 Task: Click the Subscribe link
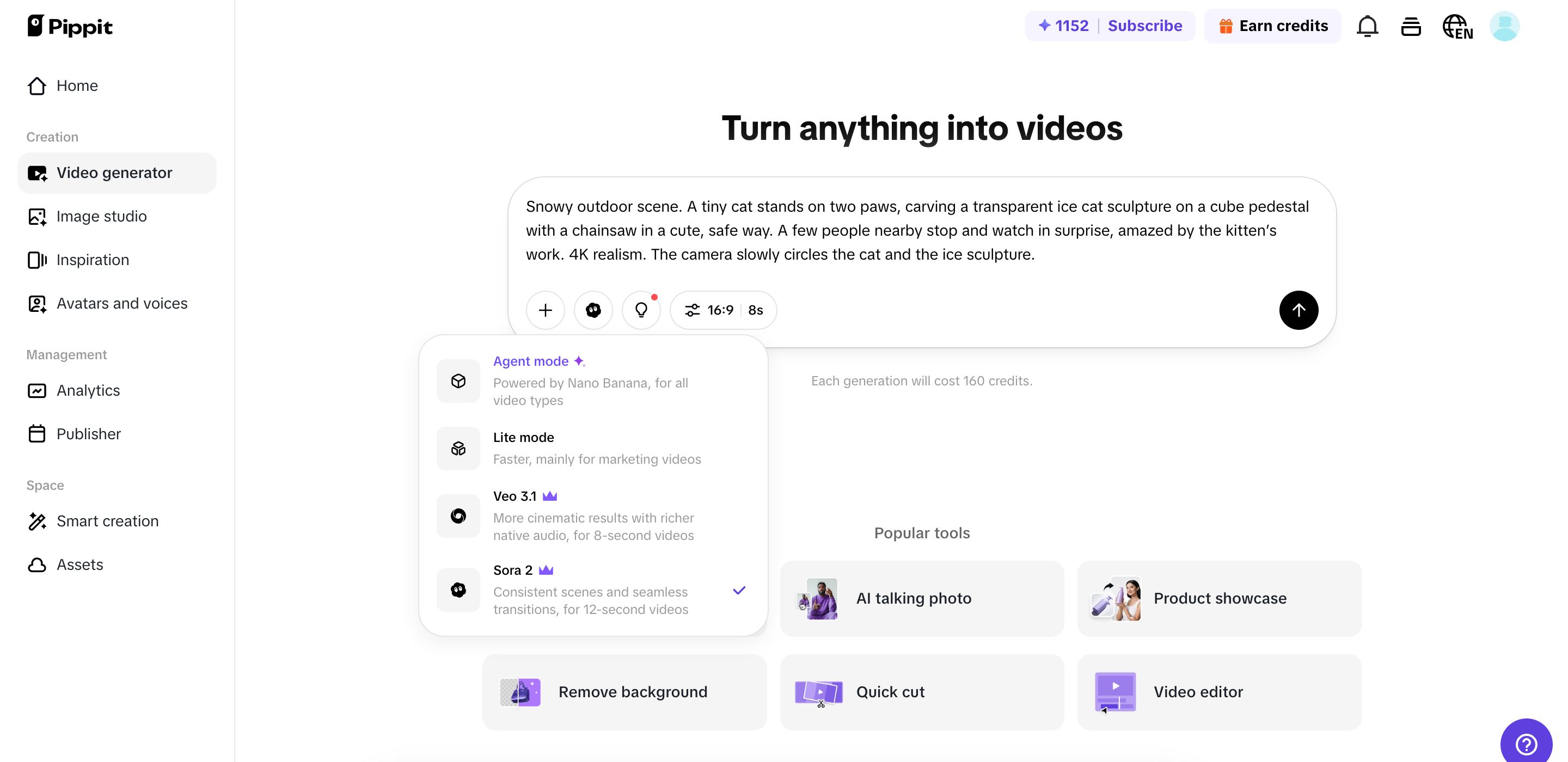point(1145,26)
